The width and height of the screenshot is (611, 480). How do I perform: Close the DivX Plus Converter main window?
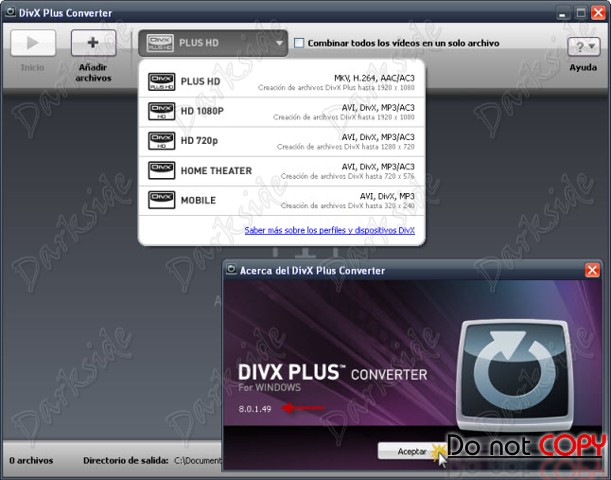(x=598, y=13)
